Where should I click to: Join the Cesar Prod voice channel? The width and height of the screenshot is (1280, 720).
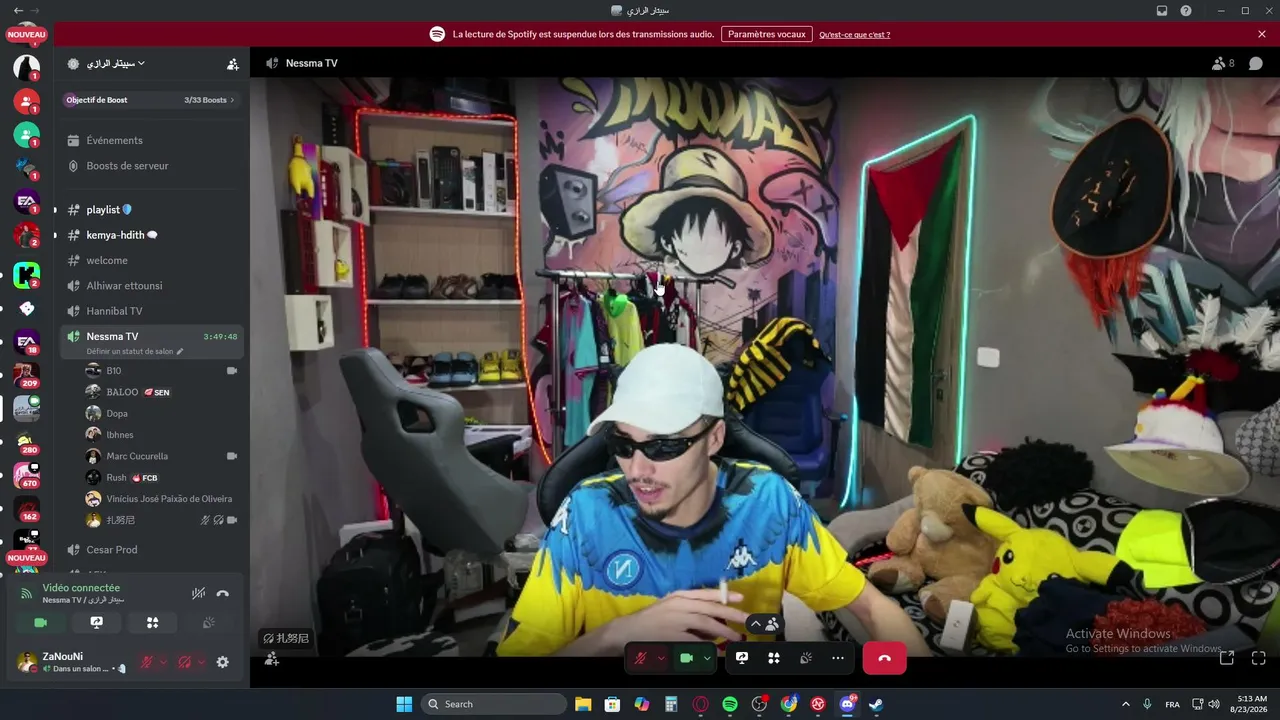pyautogui.click(x=152, y=550)
